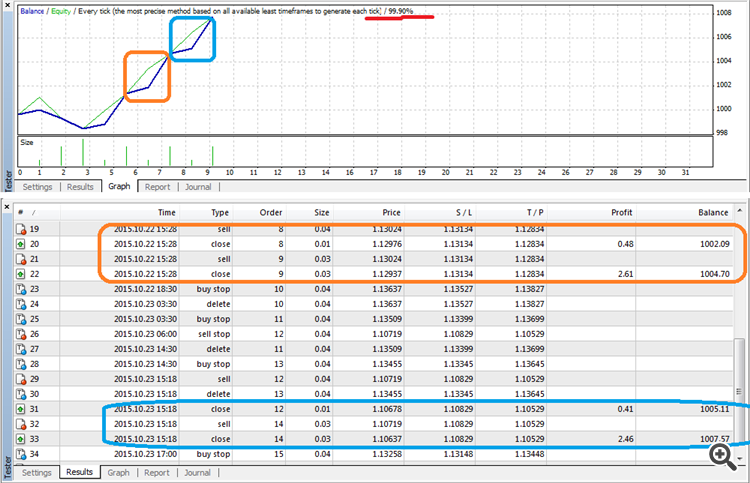This screenshot has height=483, width=750.
Task: Sort results by T / P column header
Action: coord(511,212)
